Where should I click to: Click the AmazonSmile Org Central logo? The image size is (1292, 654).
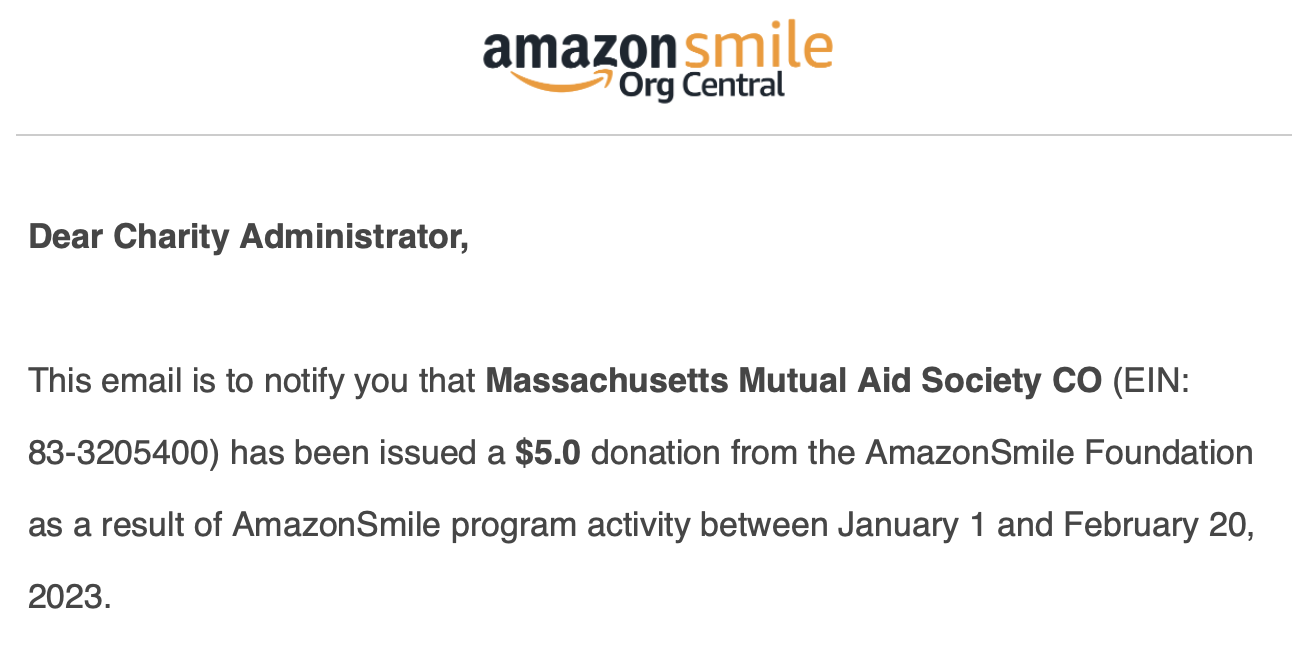point(656,63)
